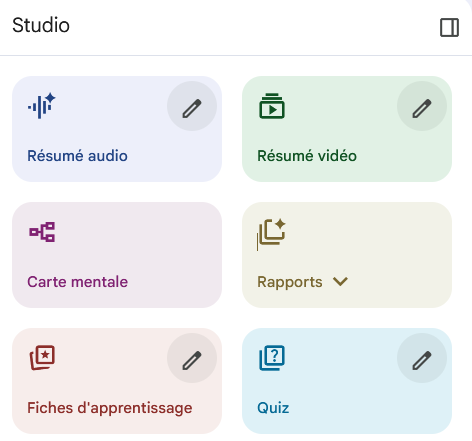Click the Rapports text label
472x441 pixels.
pyautogui.click(x=290, y=282)
